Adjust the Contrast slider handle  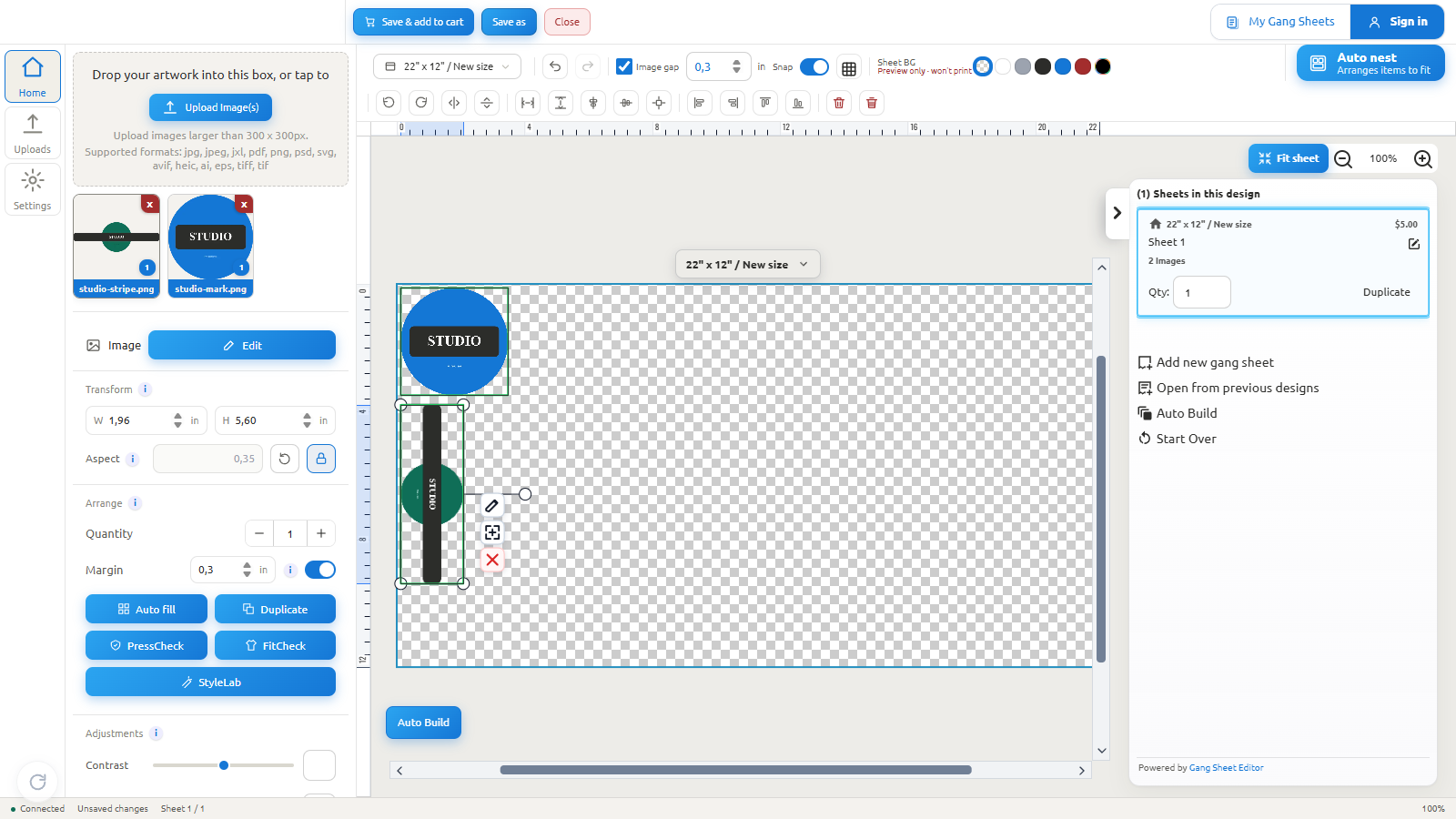(x=224, y=765)
